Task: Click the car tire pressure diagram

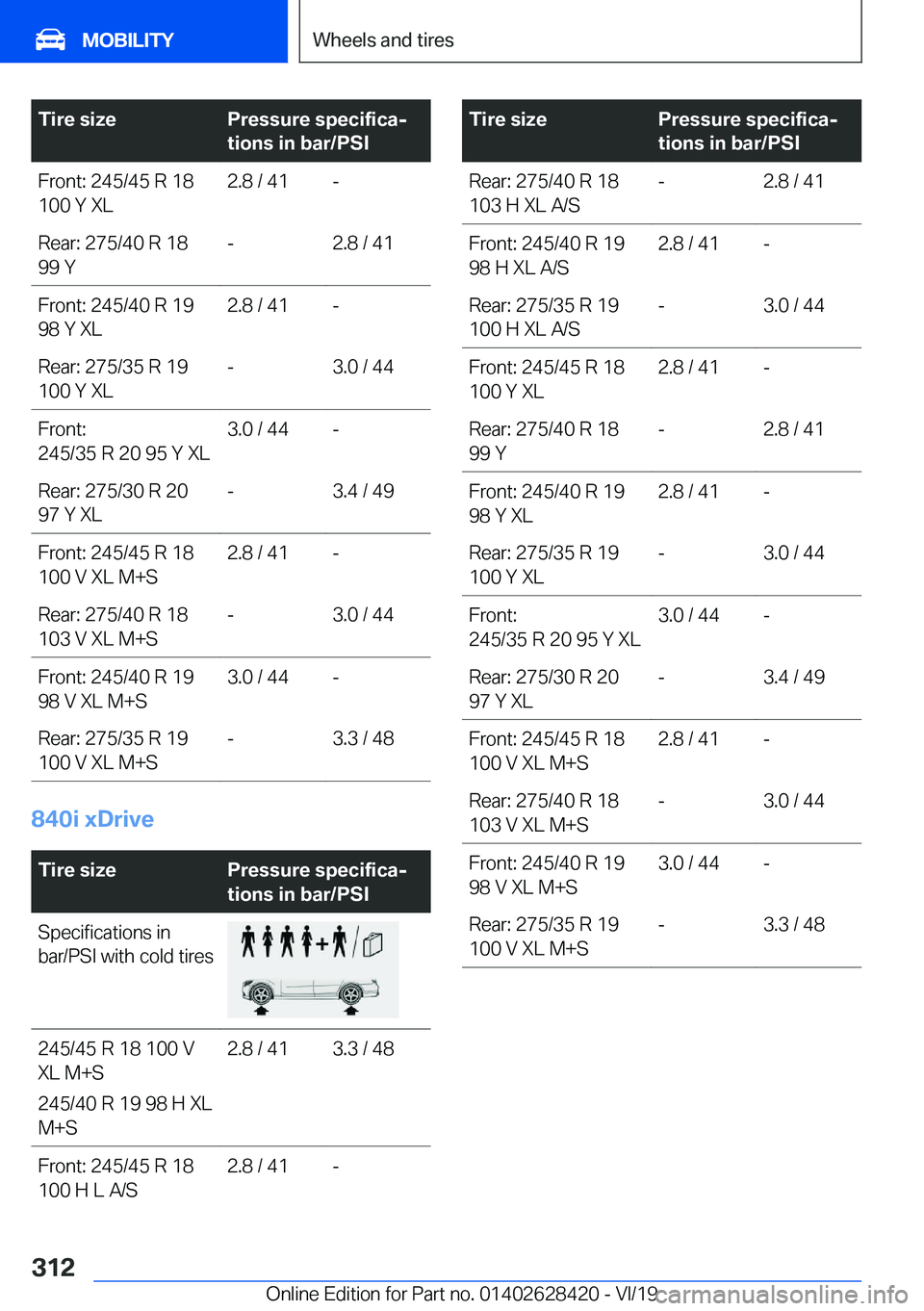Action: [311, 992]
